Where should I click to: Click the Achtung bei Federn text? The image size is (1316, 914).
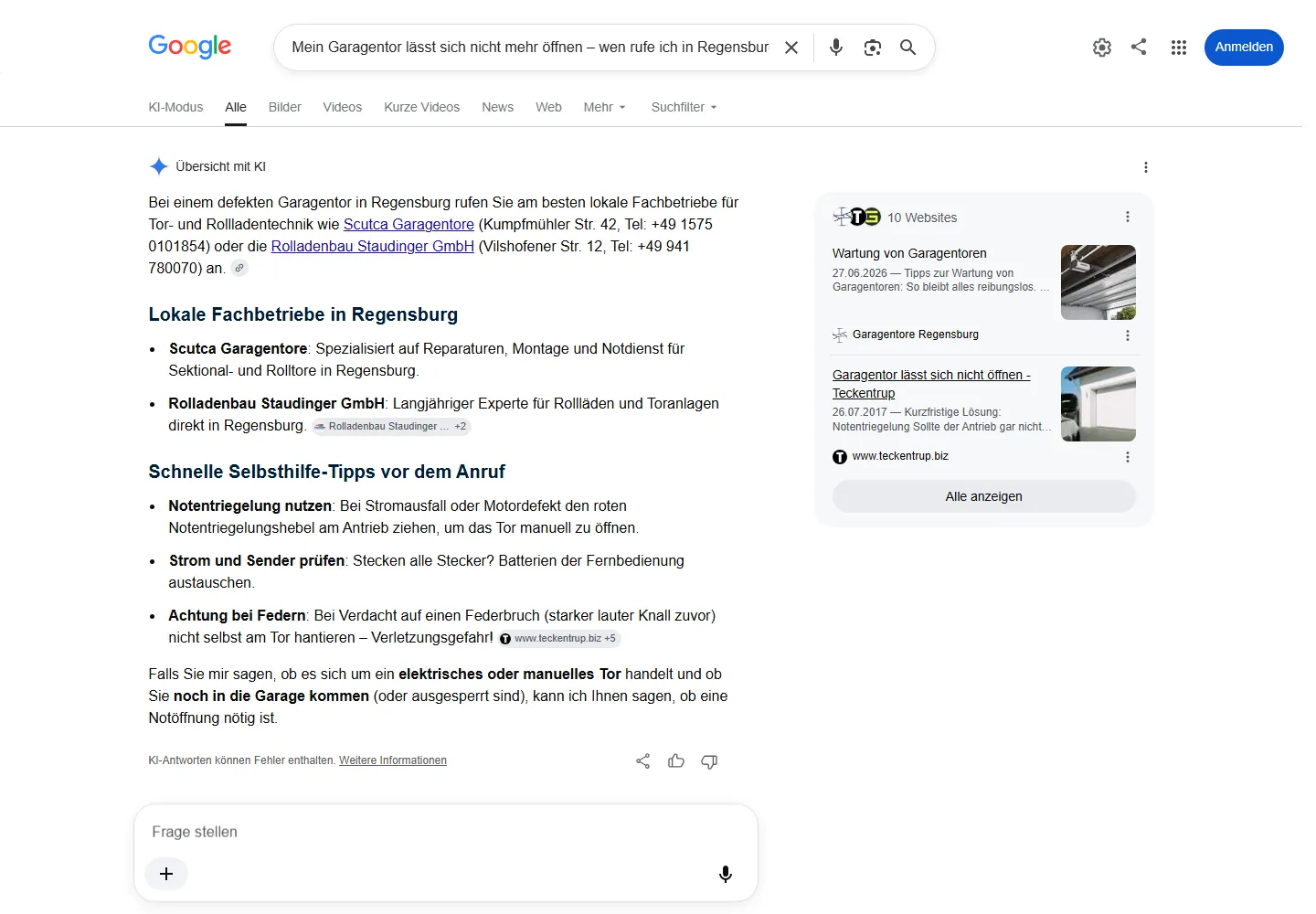pyautogui.click(x=237, y=615)
